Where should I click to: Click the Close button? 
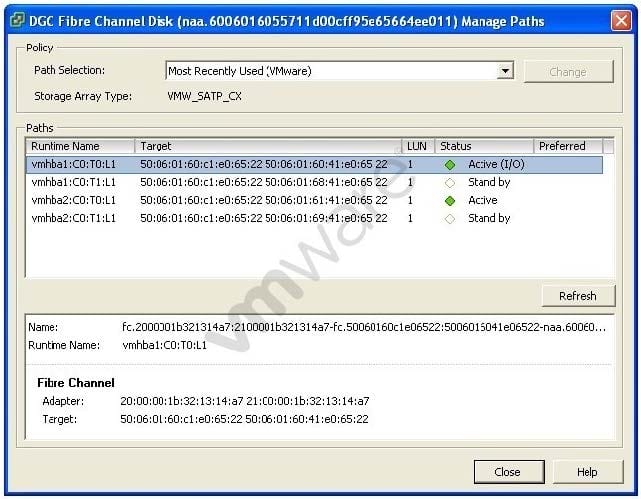coord(509,472)
